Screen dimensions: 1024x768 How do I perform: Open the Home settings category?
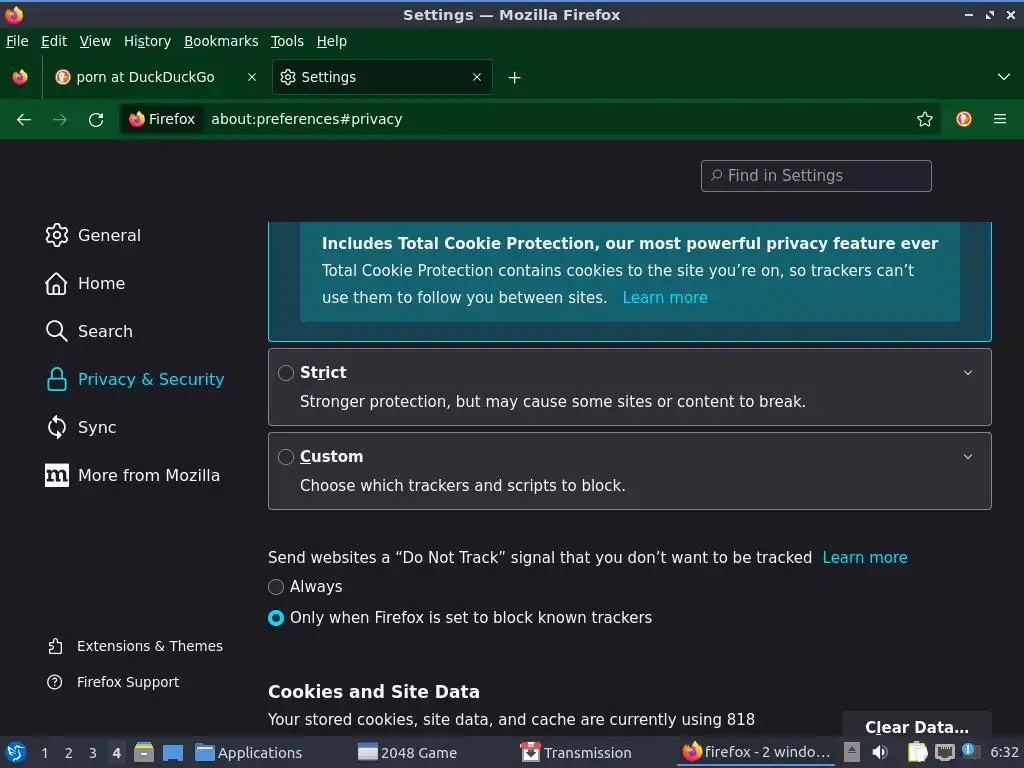pyautogui.click(x=85, y=283)
